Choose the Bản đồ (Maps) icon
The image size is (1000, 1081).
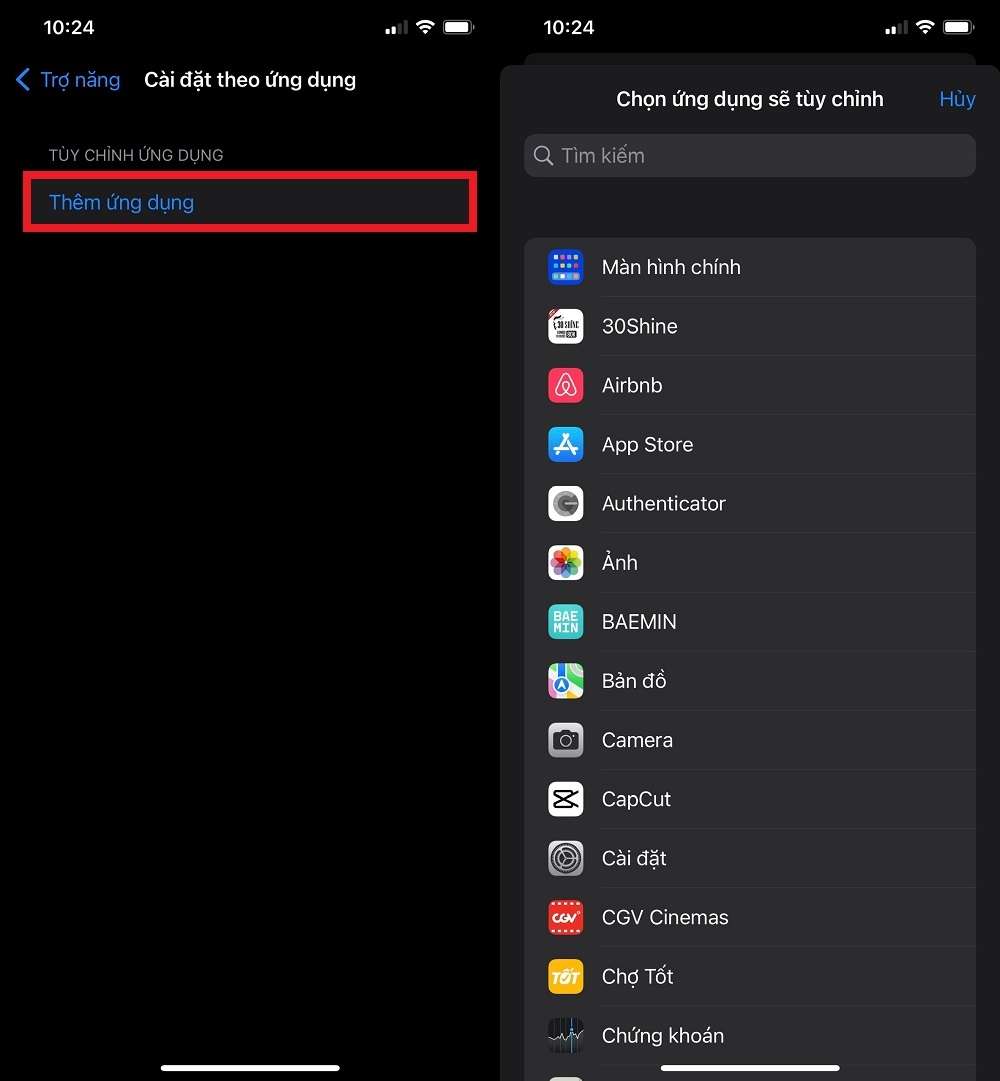click(565, 681)
